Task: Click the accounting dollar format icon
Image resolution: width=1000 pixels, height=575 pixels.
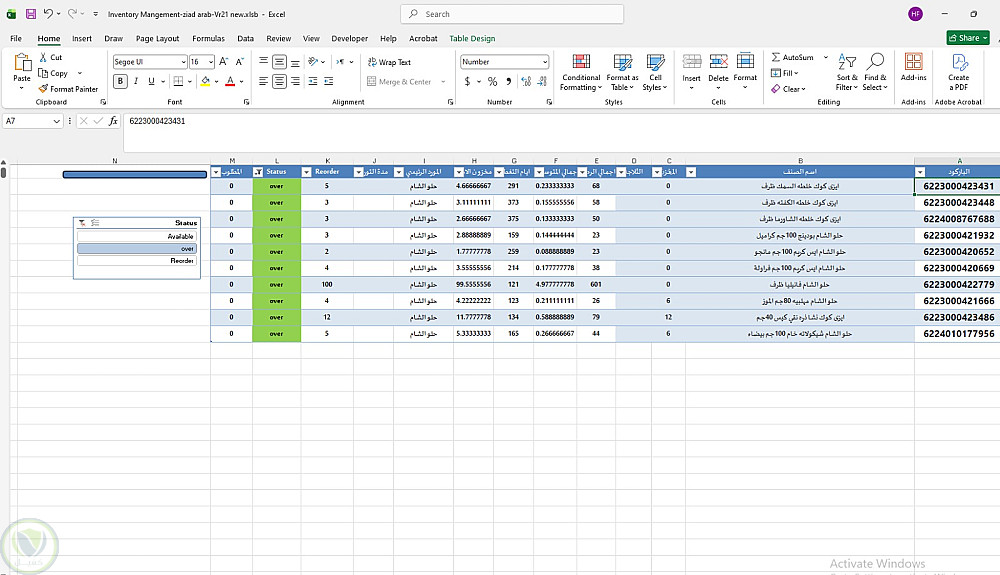Action: (467, 81)
